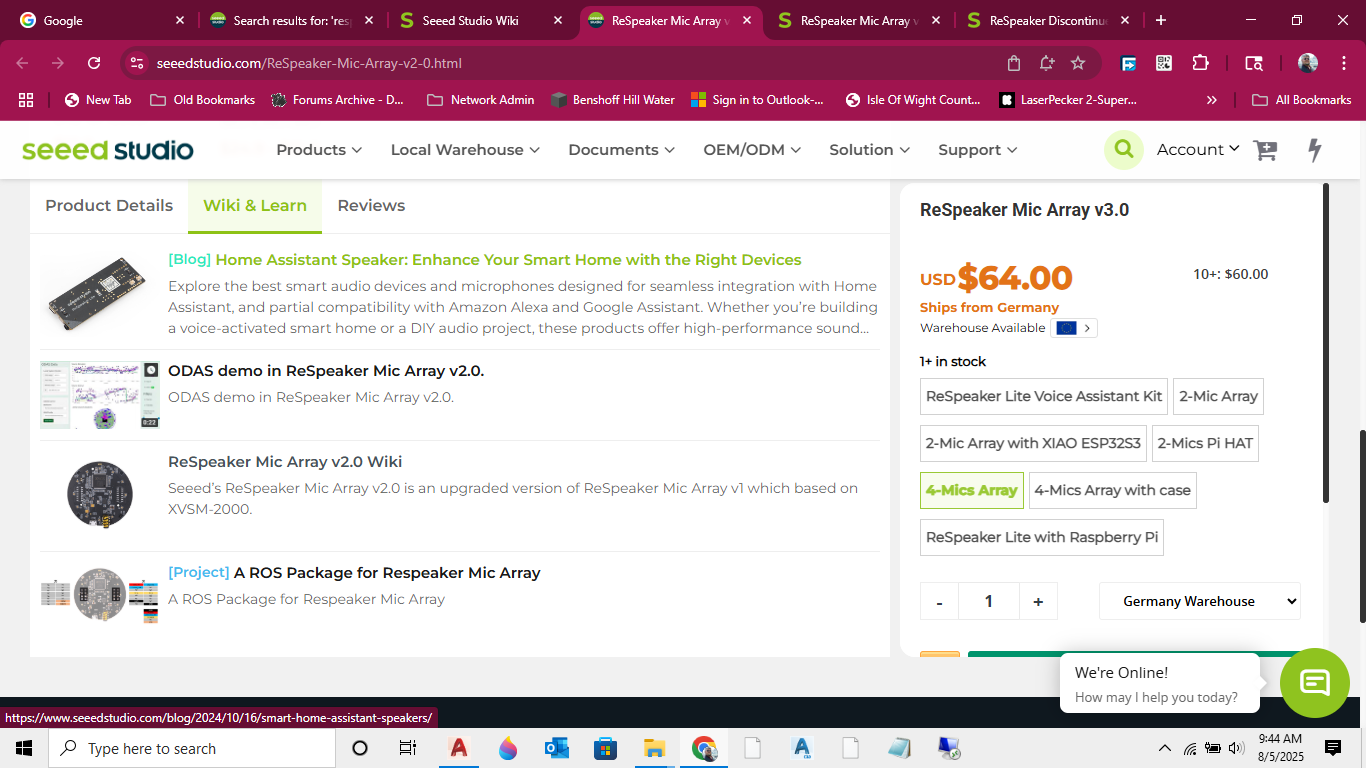This screenshot has width=1366, height=768.
Task: Open the ODAS demo in ReSpeaker article
Action: pos(326,371)
